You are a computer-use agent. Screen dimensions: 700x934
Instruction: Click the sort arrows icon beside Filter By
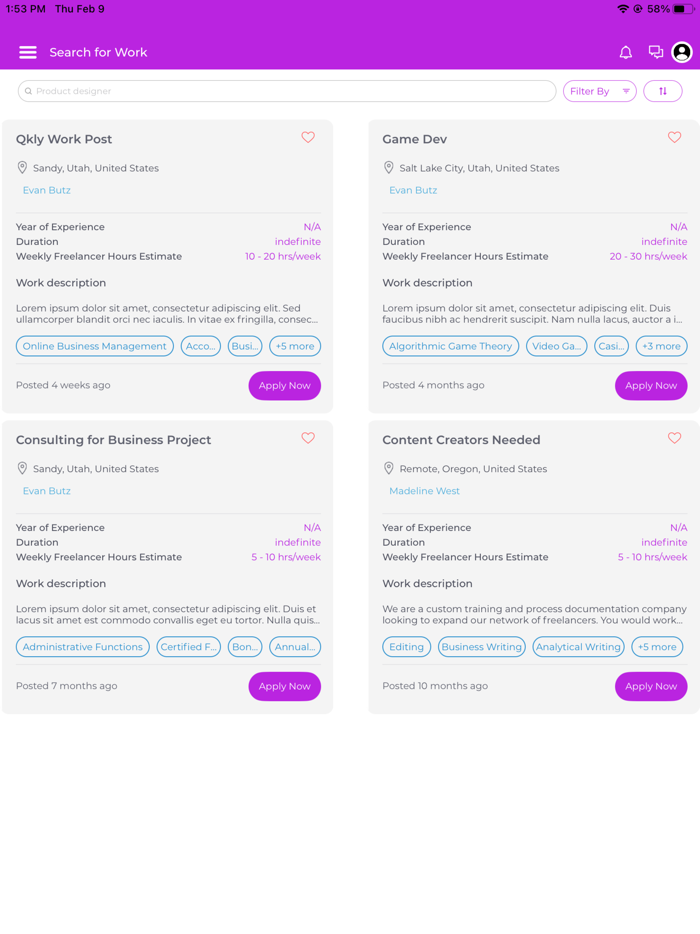point(663,90)
